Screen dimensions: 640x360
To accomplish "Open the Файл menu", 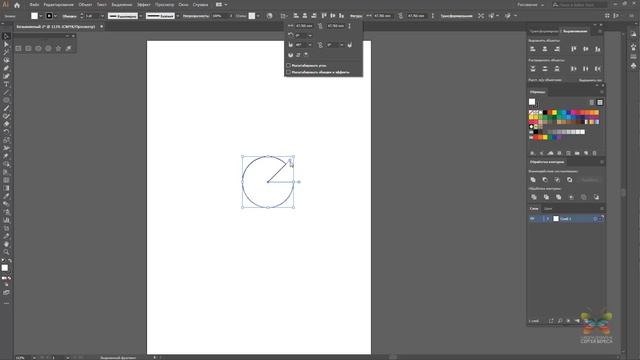I will 34,5.
